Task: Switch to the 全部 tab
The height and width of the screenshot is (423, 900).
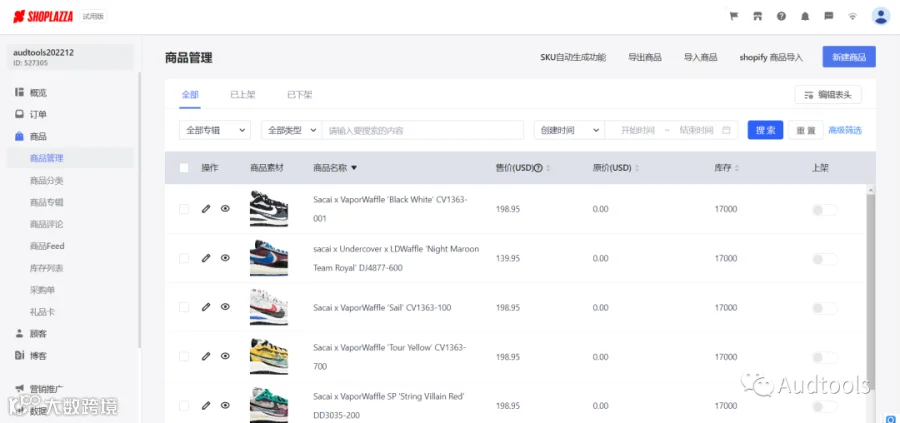Action: [190, 95]
